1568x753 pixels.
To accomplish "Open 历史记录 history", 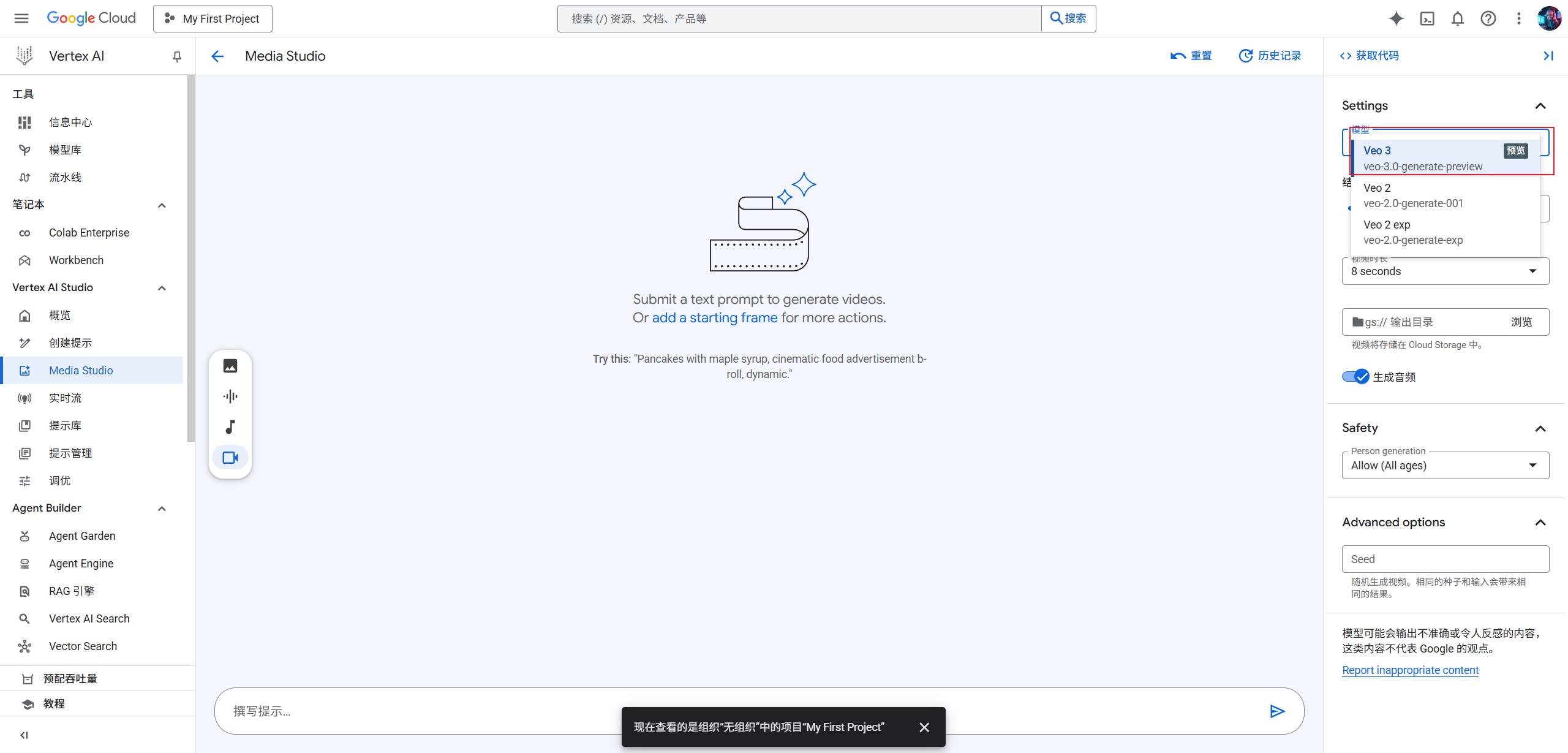I will pyautogui.click(x=1270, y=56).
